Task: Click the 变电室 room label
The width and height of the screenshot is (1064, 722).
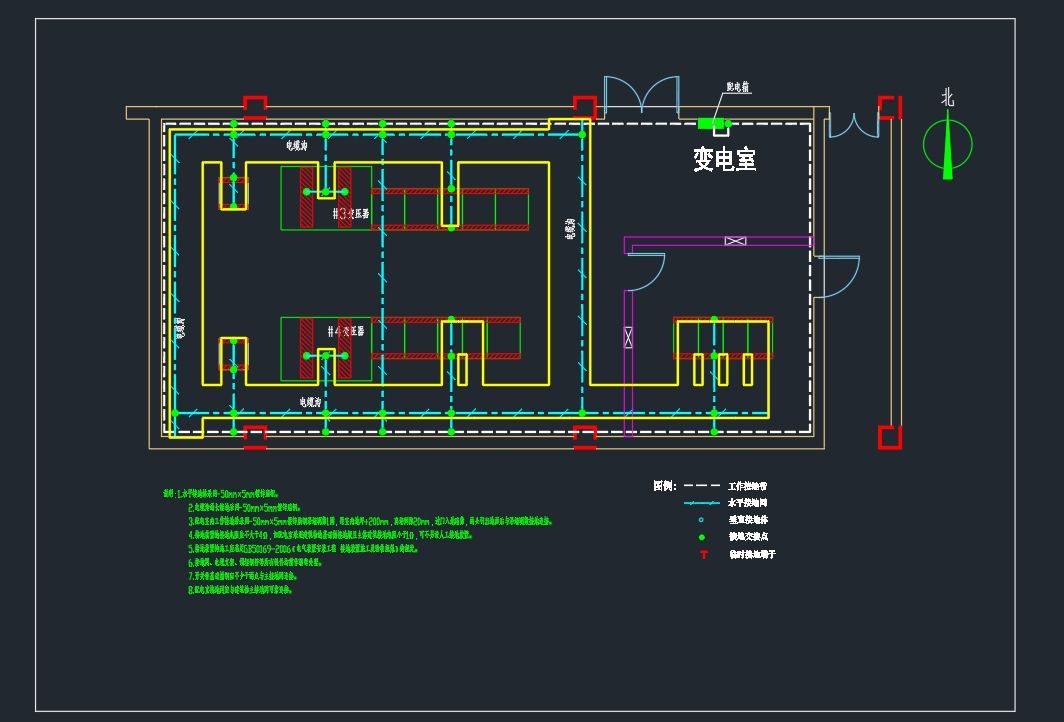Action: point(724,159)
